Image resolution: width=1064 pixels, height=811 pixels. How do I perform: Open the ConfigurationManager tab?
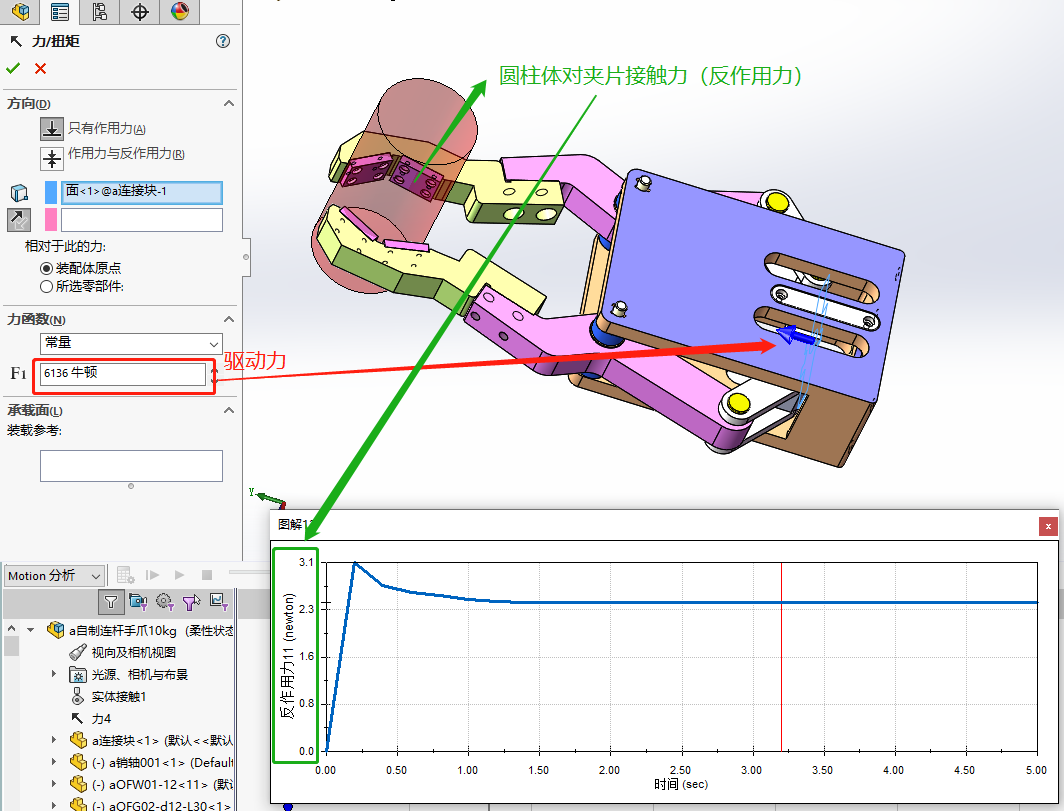tap(100, 11)
